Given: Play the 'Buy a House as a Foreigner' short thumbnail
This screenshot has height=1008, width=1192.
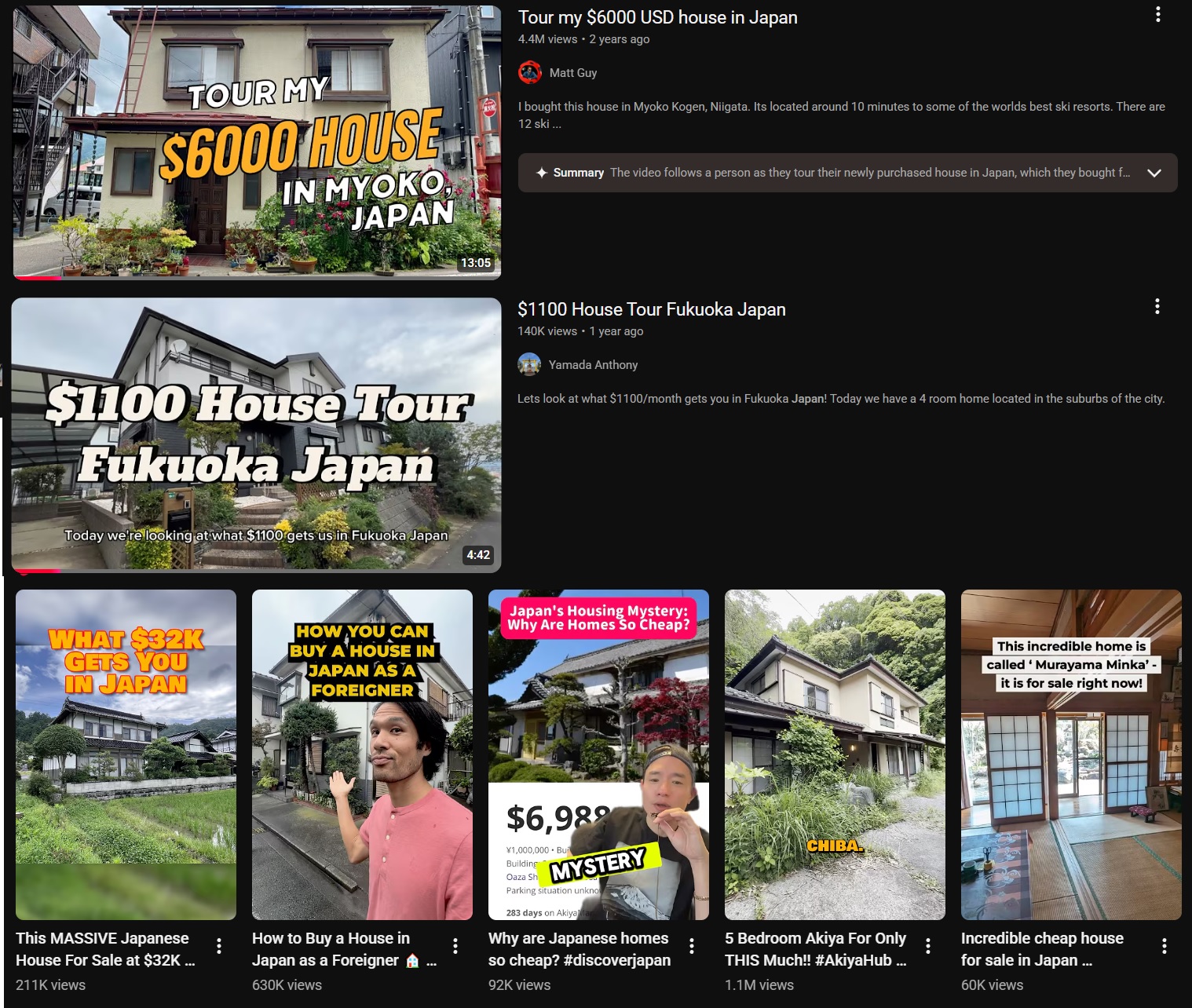Looking at the screenshot, I should (x=362, y=754).
